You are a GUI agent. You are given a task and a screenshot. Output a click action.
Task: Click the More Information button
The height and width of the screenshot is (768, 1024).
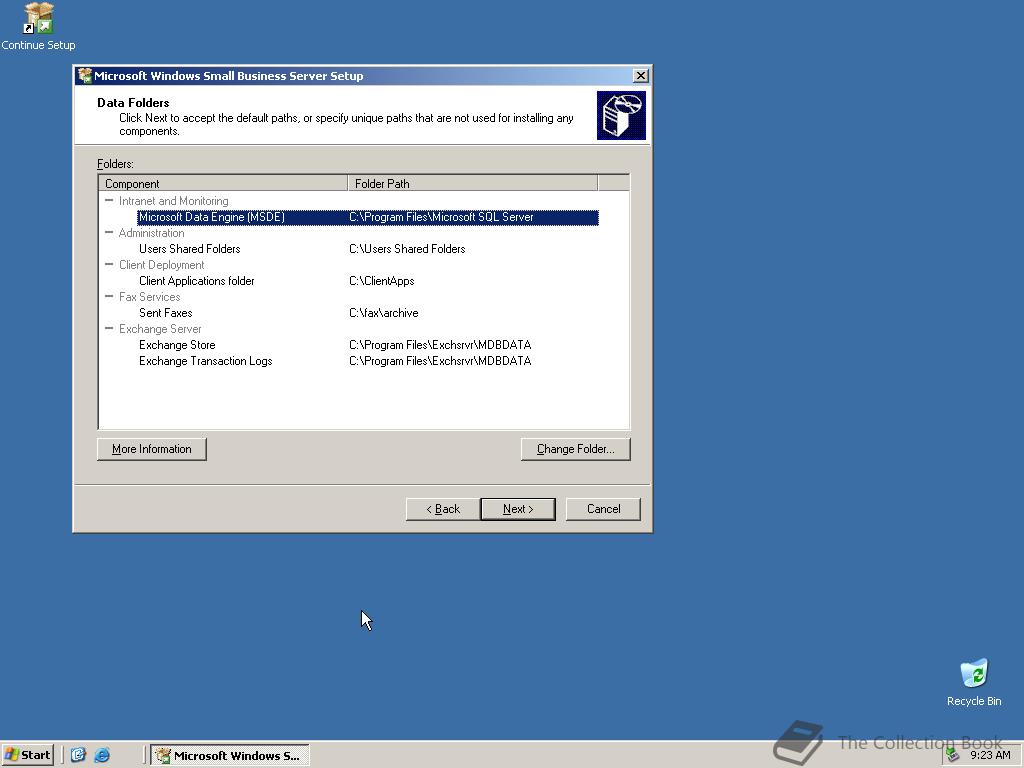pyautogui.click(x=152, y=449)
